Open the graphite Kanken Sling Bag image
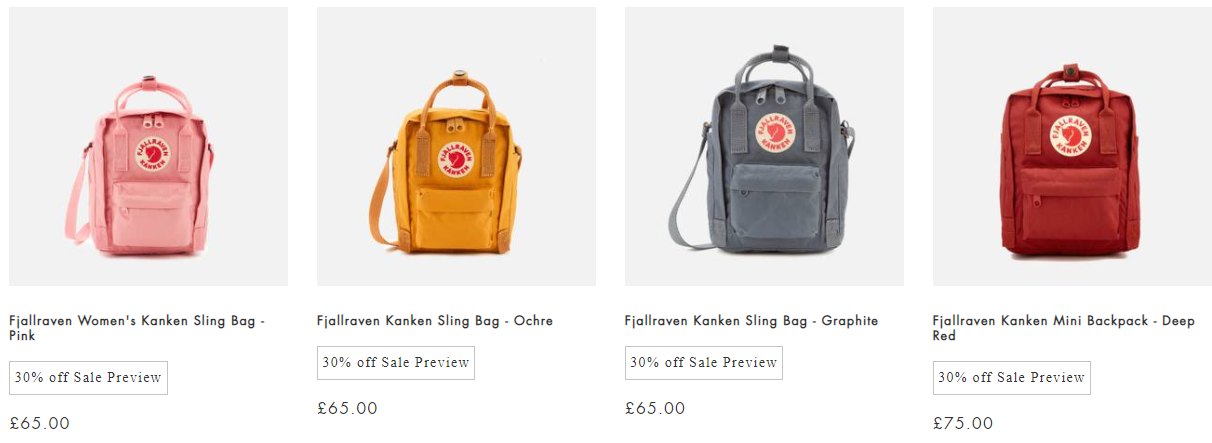This screenshot has height=443, width=1212. [x=764, y=146]
